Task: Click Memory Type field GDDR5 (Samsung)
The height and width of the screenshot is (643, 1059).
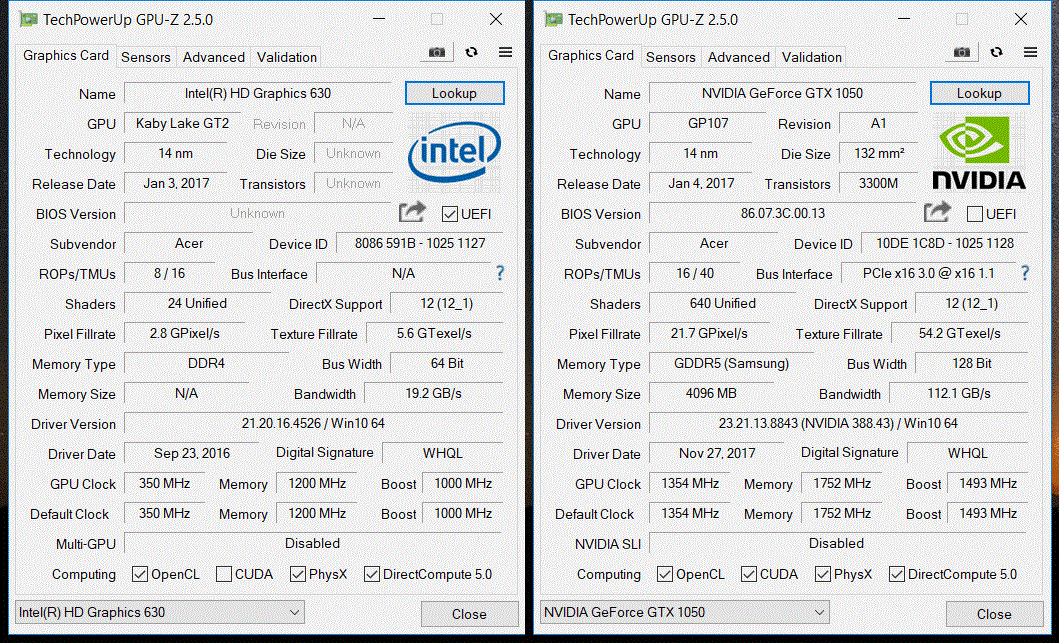Action: [731, 363]
